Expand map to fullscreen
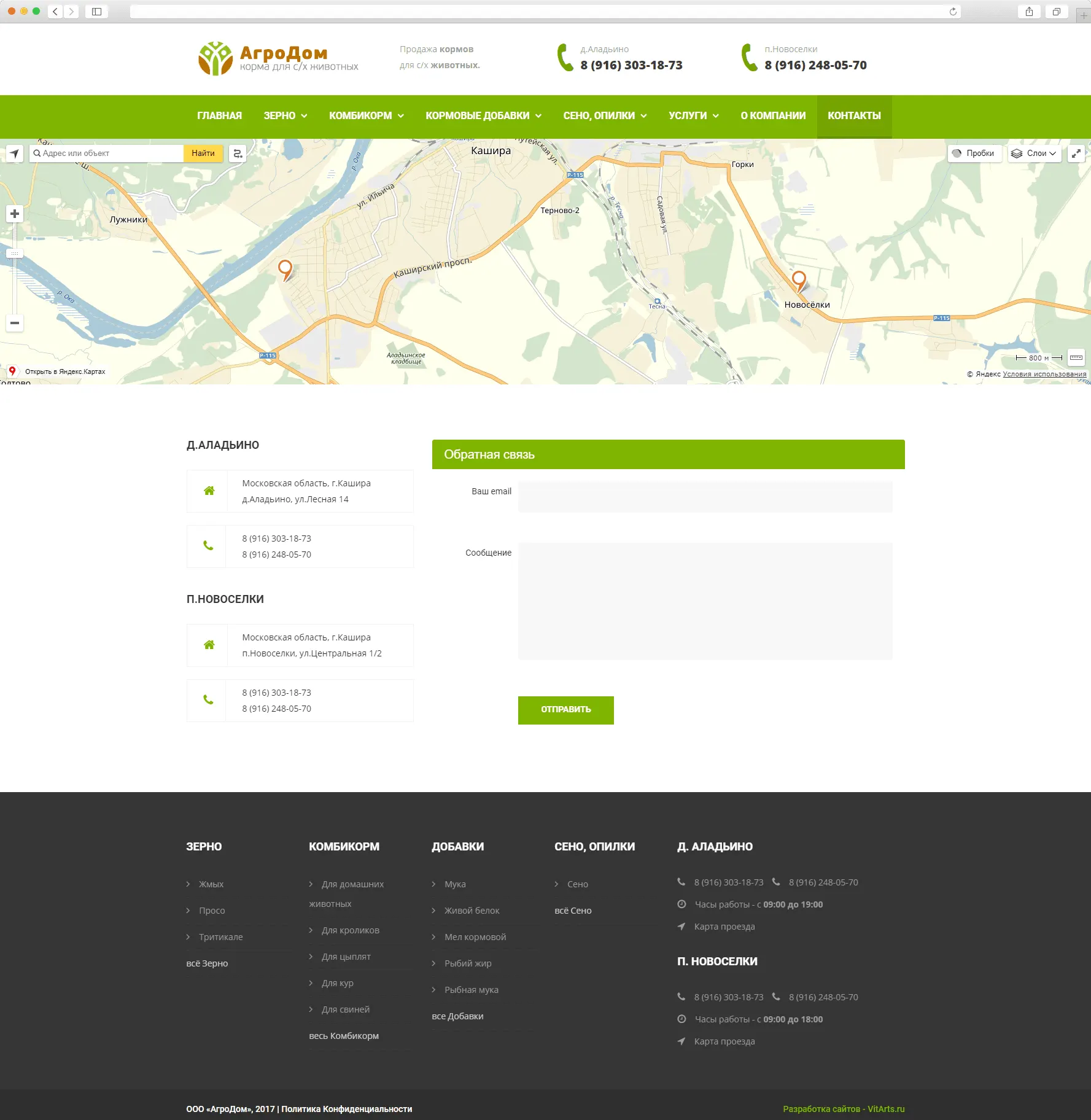This screenshot has height=1120, width=1091. point(1076,154)
